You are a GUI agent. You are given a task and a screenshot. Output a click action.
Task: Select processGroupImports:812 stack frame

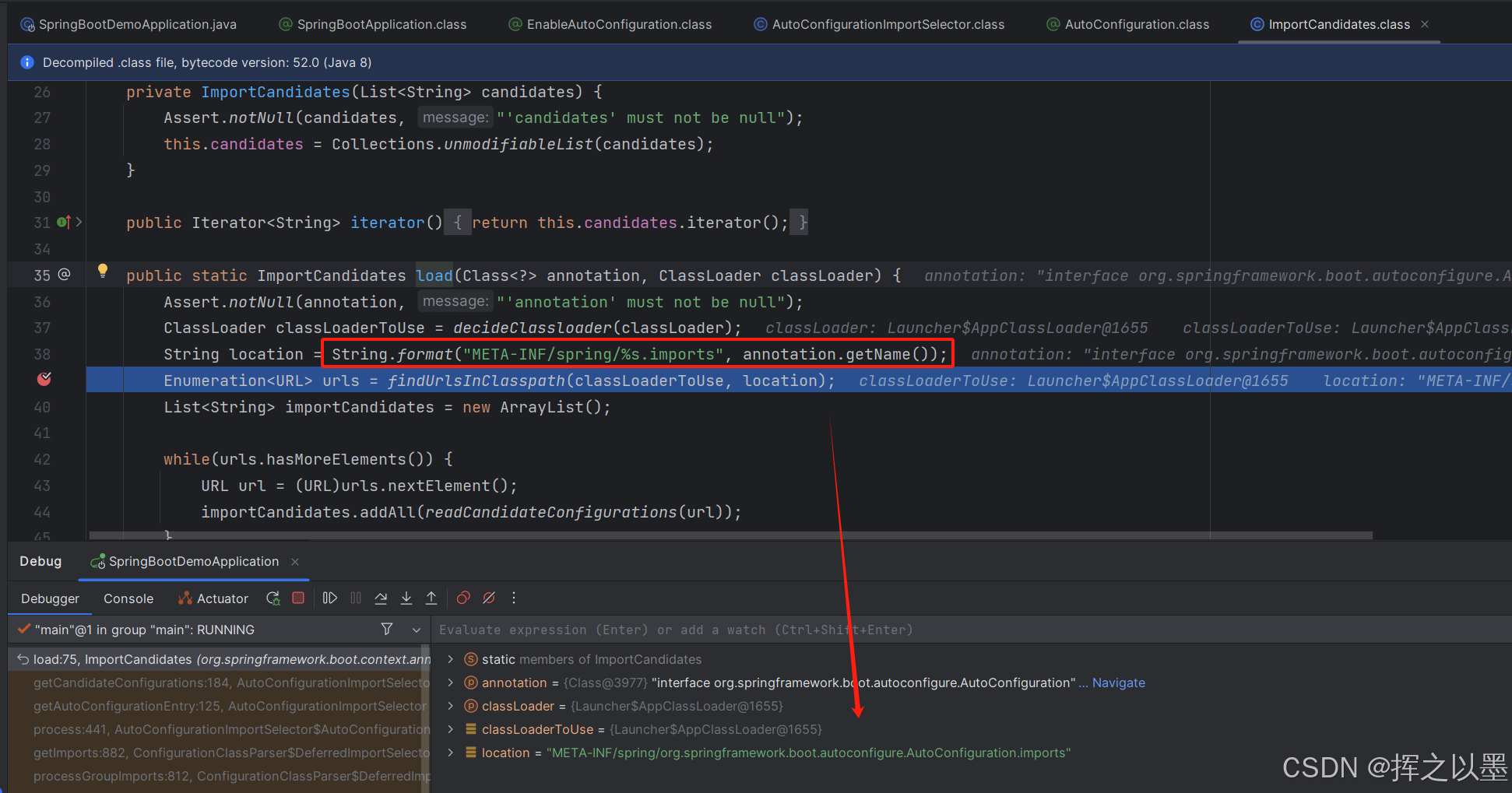219,776
